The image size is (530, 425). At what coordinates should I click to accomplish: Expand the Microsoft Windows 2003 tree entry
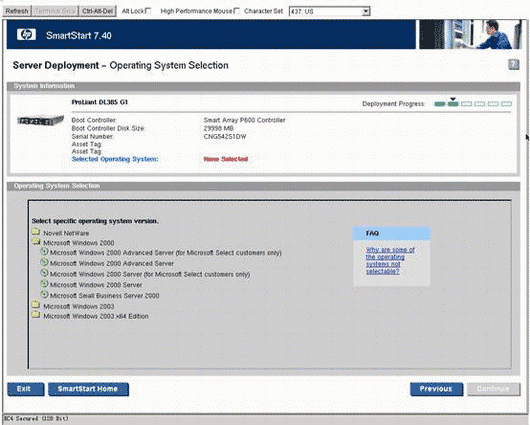(x=79, y=306)
